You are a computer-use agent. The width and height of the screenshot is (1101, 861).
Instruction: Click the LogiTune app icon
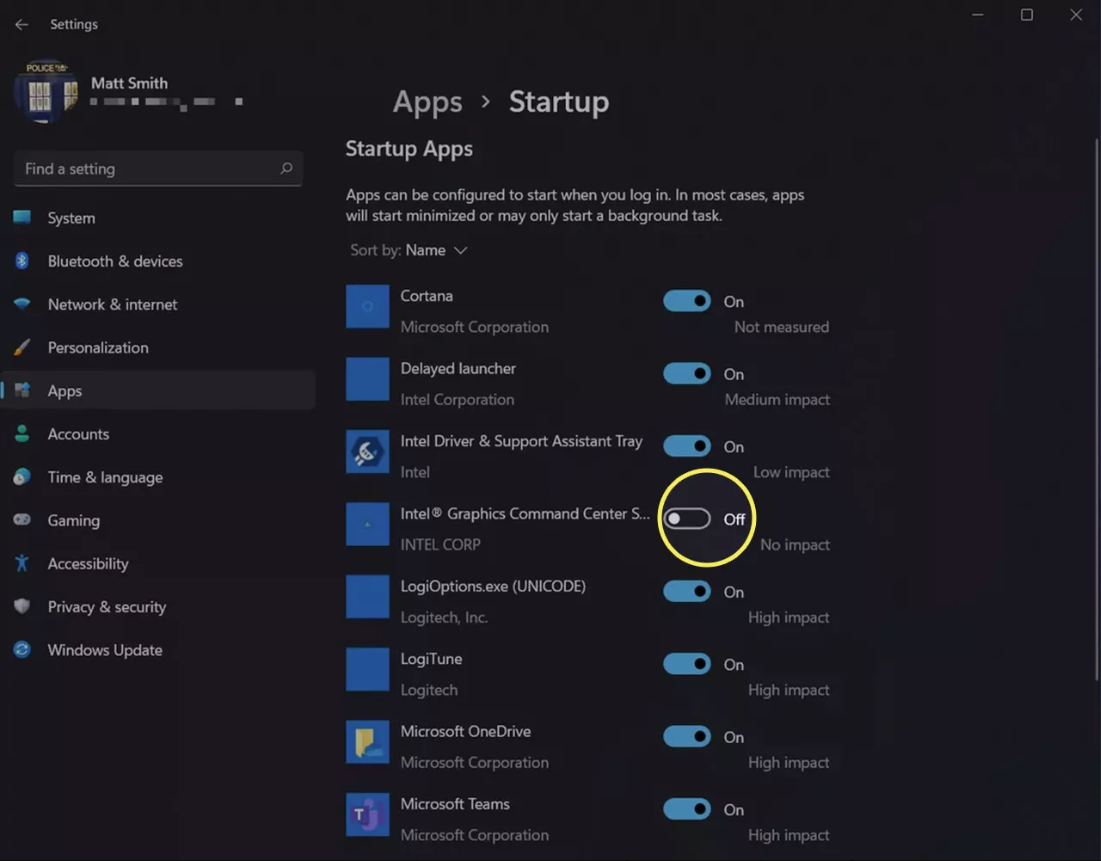point(367,669)
